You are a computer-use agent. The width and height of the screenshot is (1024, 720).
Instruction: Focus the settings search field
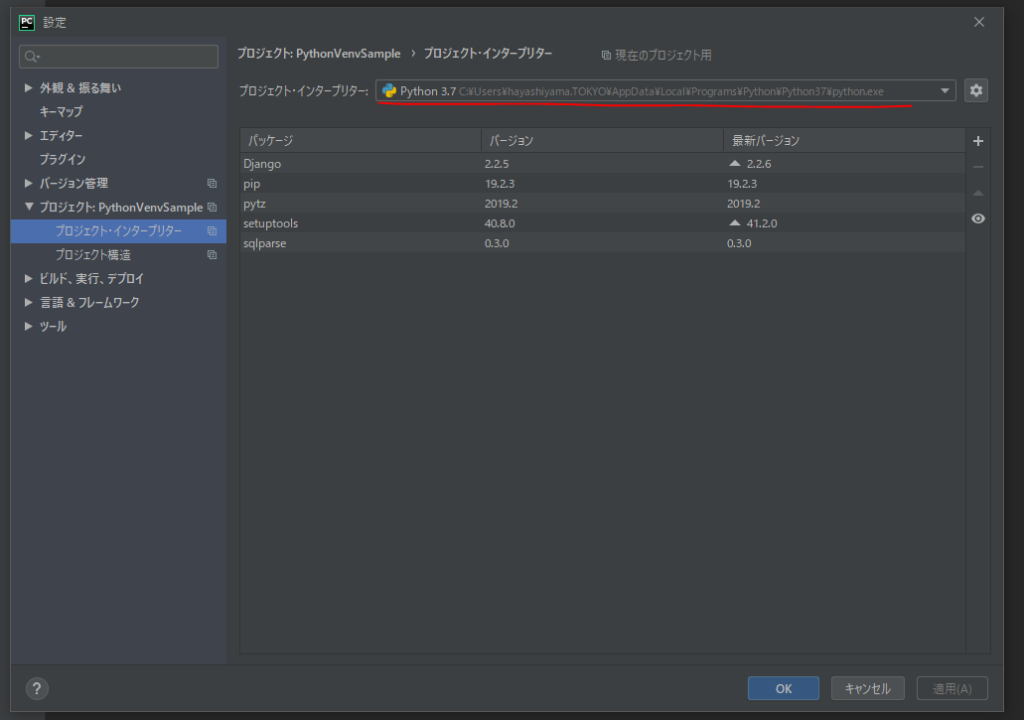point(119,57)
